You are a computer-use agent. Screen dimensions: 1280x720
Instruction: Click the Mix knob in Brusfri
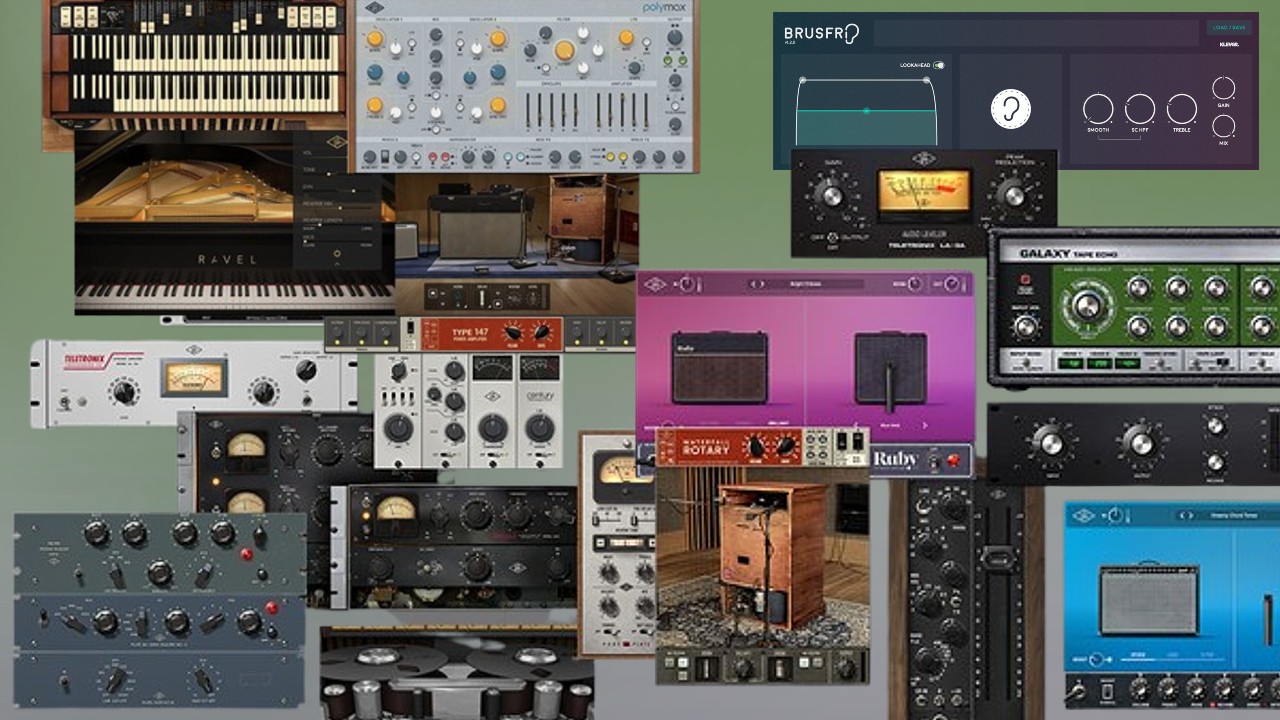click(x=1224, y=127)
